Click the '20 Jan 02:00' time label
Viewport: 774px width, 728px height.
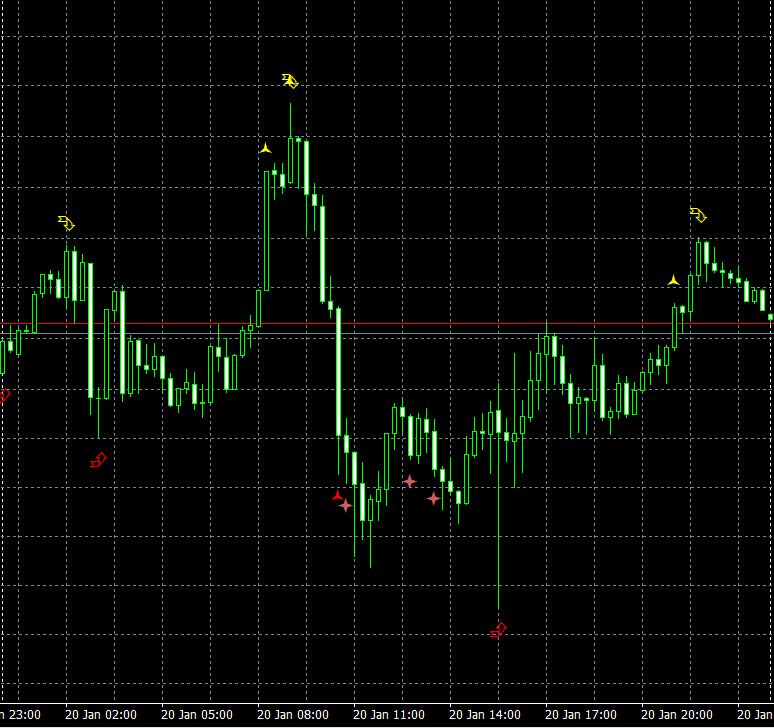click(x=101, y=715)
